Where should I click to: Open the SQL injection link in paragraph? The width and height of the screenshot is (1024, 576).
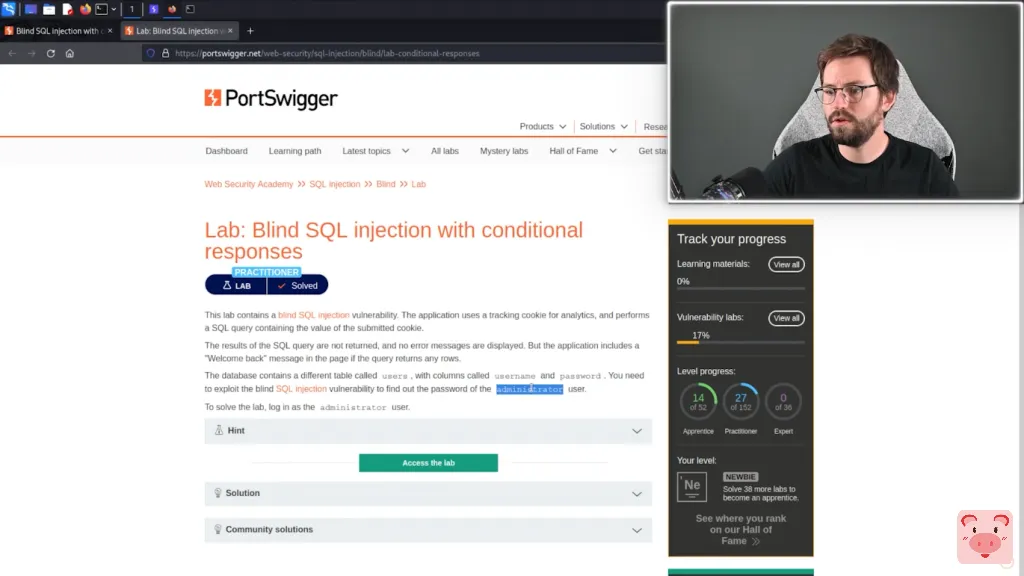point(301,389)
